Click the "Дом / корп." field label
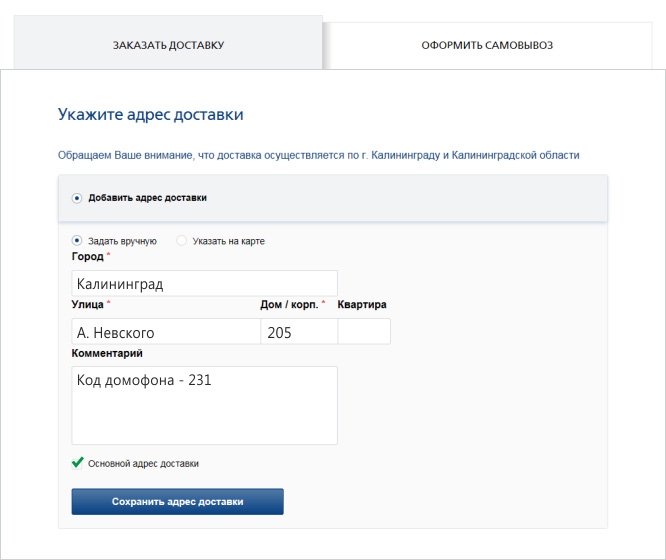 pos(289,305)
